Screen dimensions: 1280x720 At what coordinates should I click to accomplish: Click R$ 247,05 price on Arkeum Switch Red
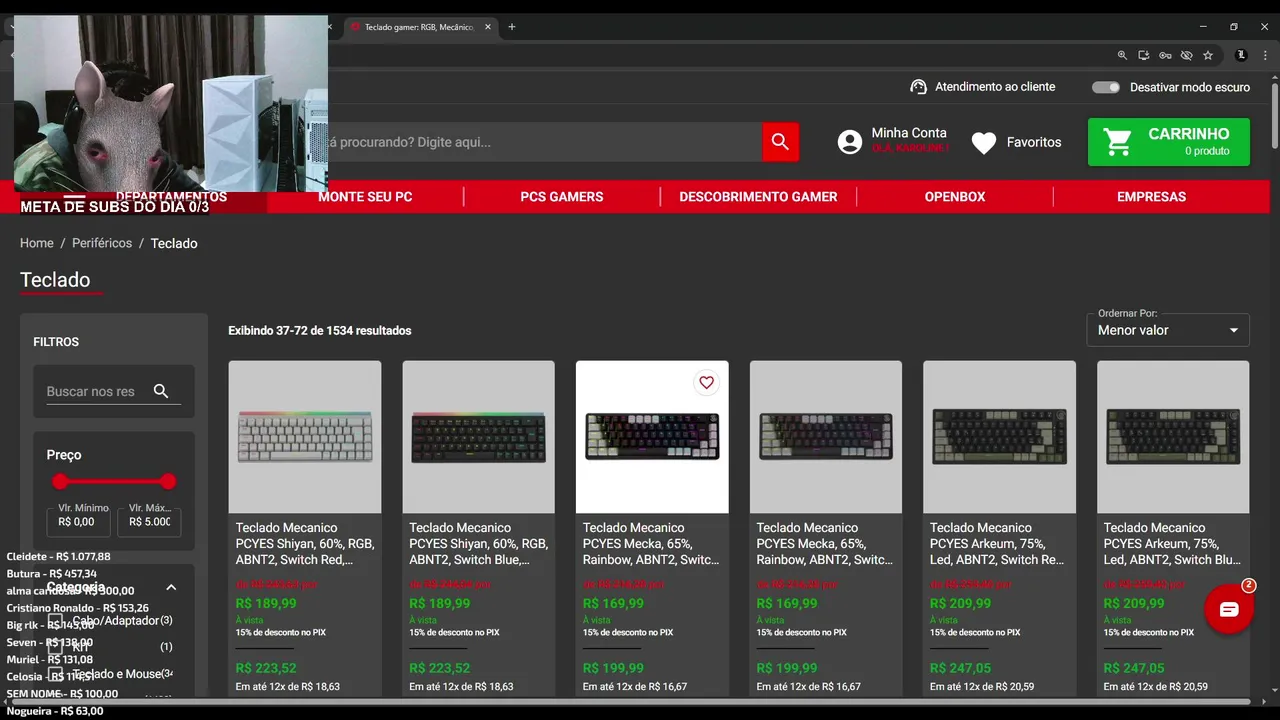coord(960,668)
